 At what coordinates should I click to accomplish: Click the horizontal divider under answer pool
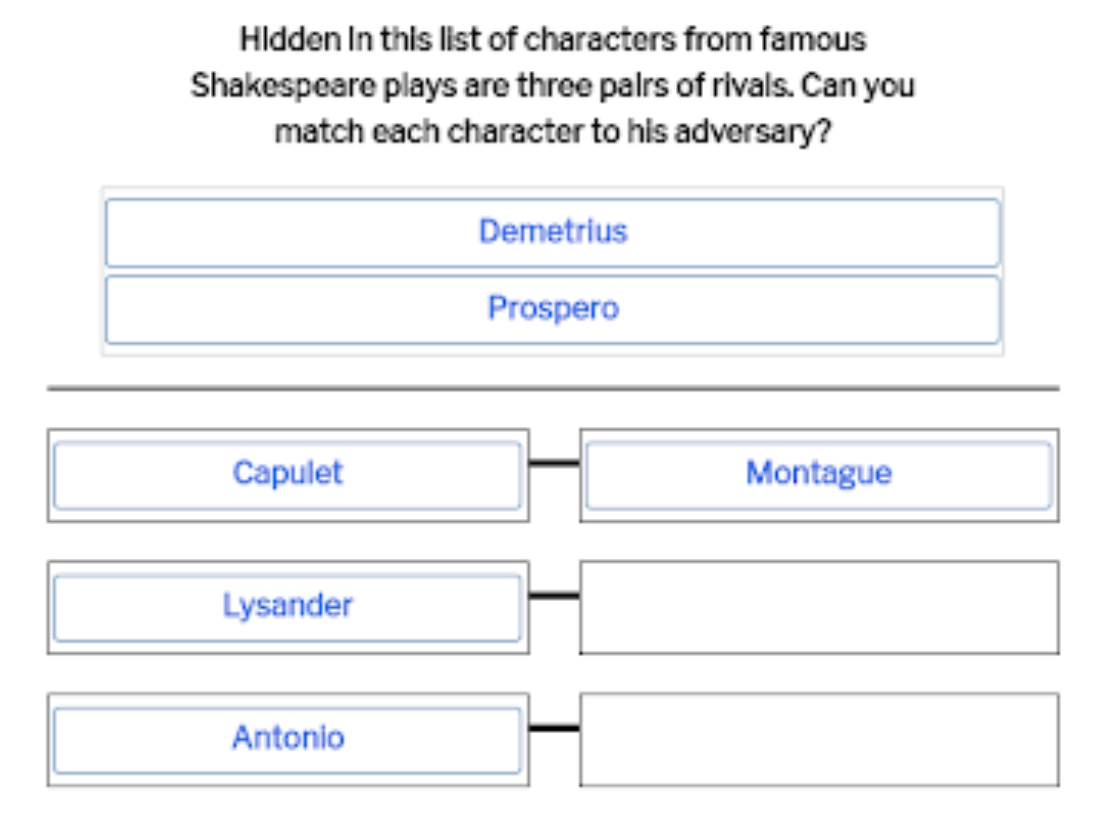point(552,388)
